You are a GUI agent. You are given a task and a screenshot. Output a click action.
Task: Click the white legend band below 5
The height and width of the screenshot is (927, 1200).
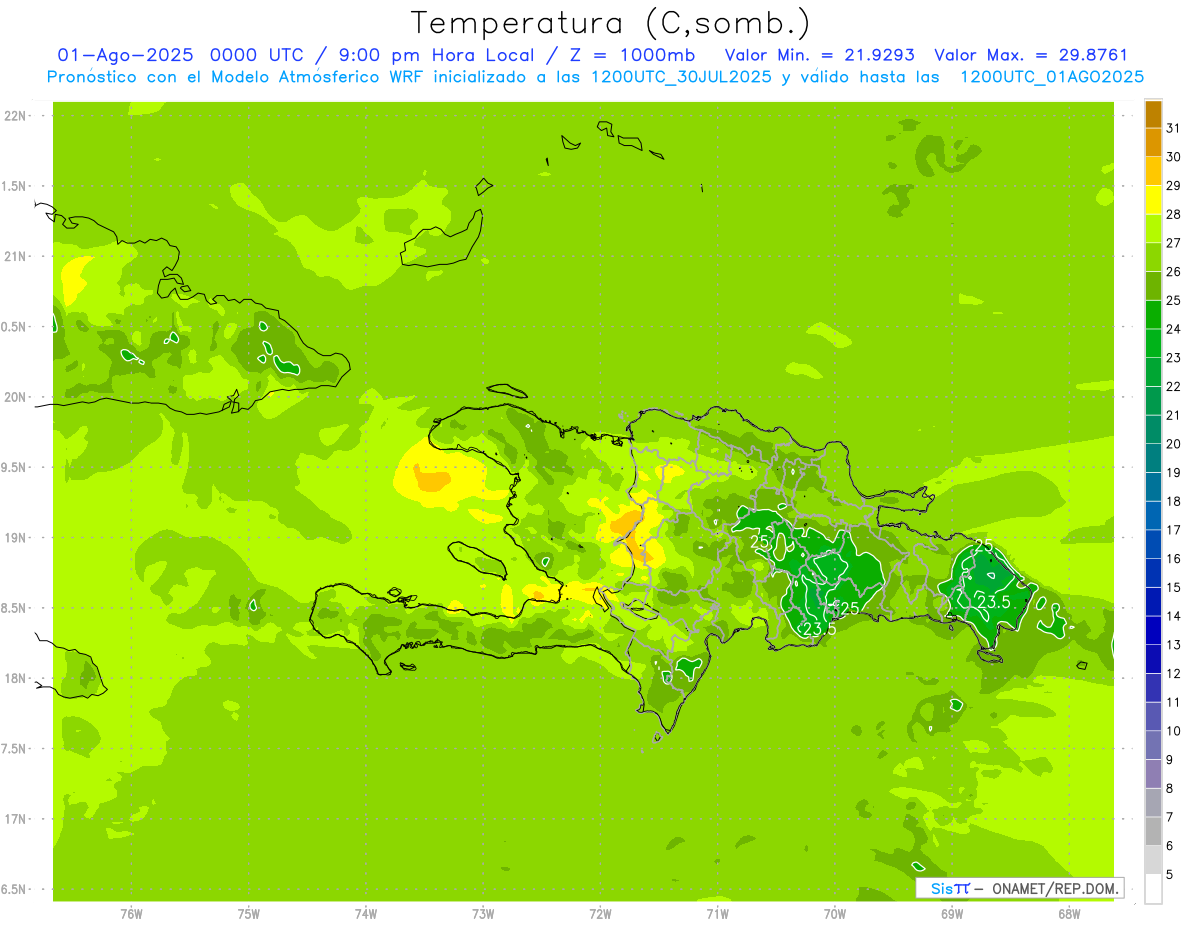[x=1153, y=889]
